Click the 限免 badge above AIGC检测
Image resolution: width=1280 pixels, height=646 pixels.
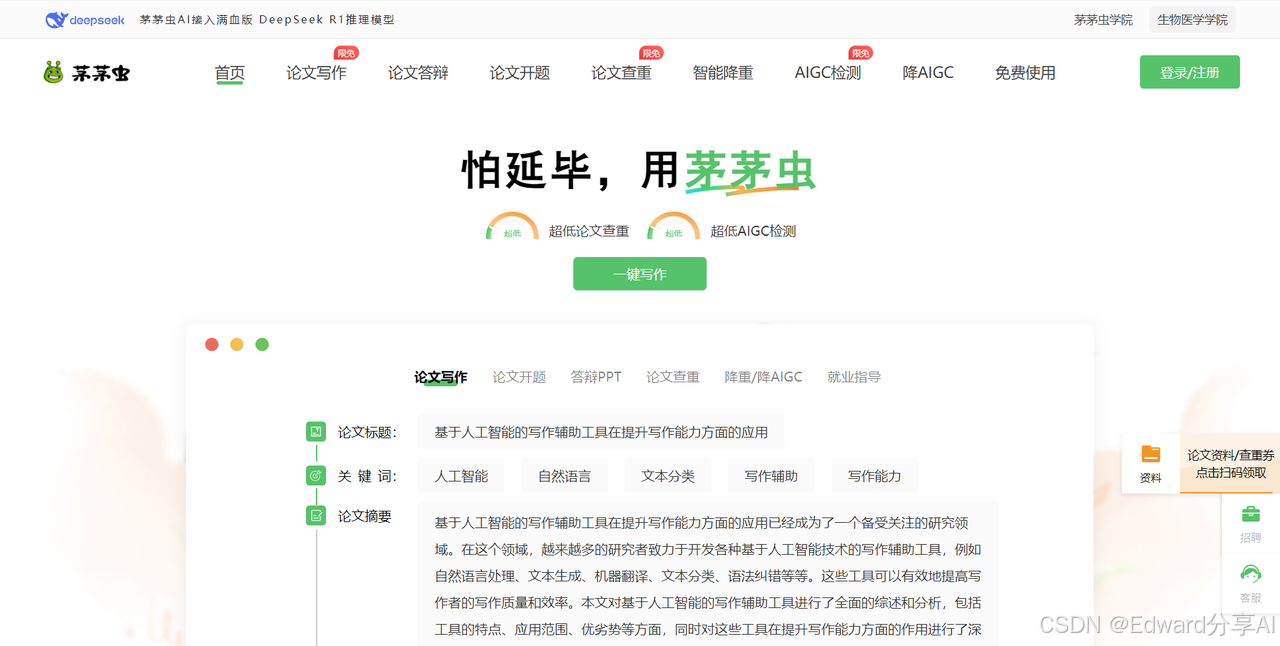(860, 53)
